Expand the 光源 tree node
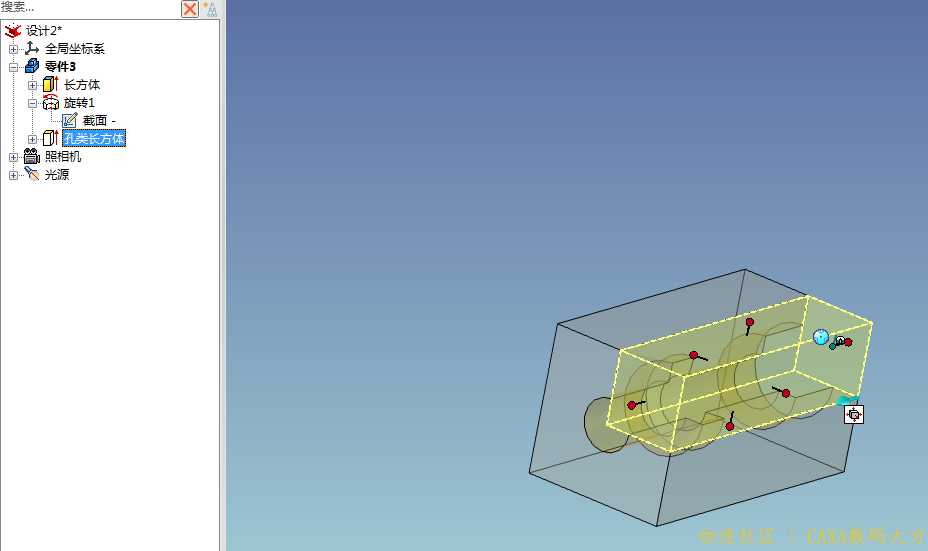928x551 pixels. 13,175
